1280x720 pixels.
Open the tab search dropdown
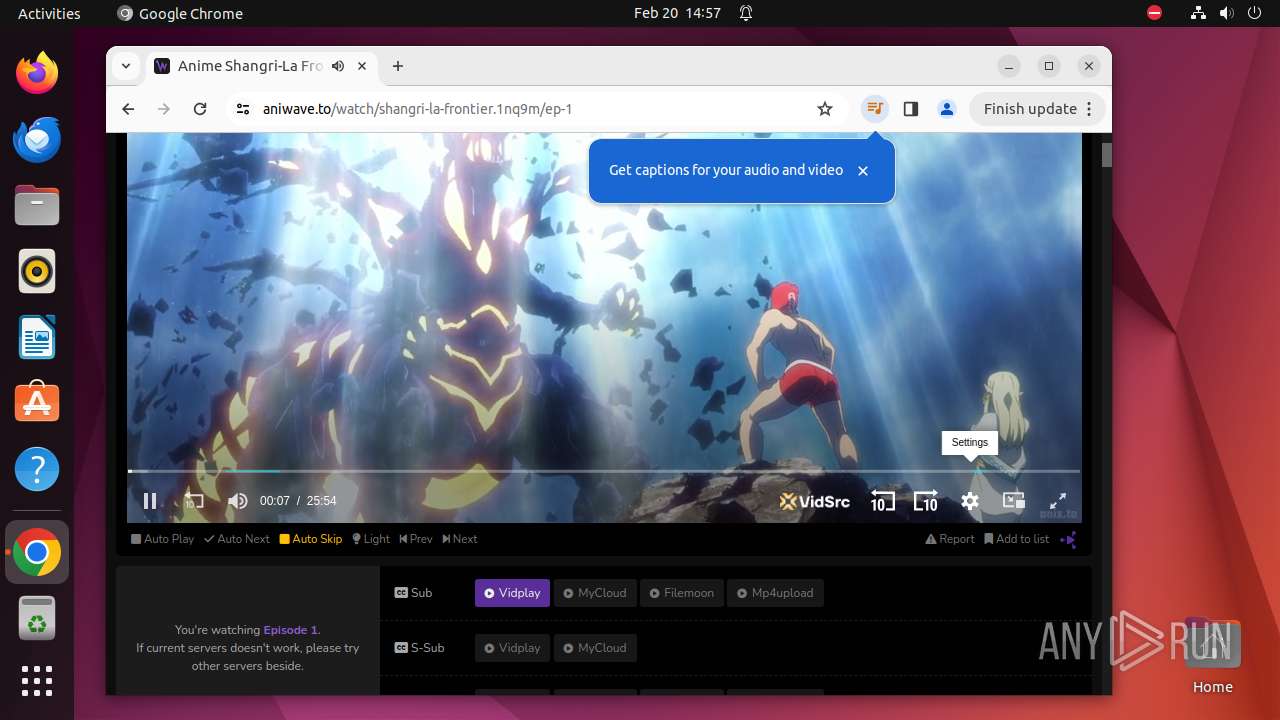click(x=126, y=66)
